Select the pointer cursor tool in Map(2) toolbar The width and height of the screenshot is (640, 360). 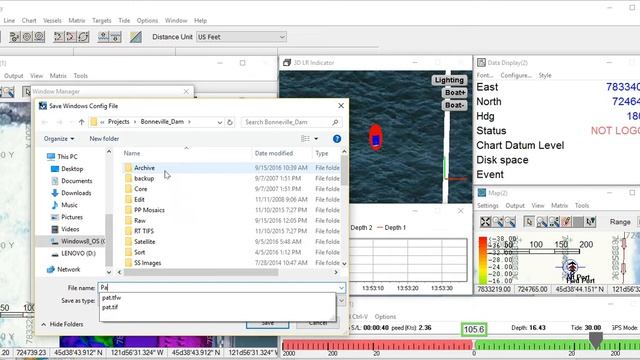[529, 222]
